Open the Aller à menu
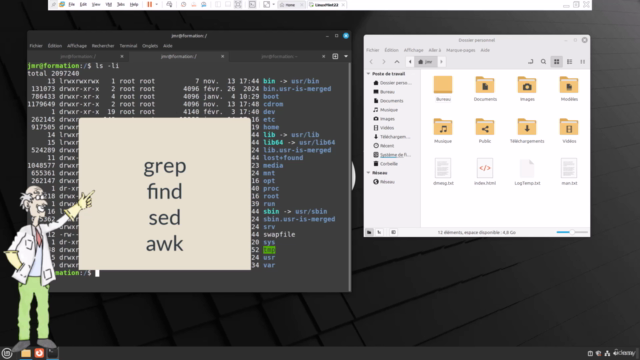Screen dimensions: 640x360 [435, 50]
